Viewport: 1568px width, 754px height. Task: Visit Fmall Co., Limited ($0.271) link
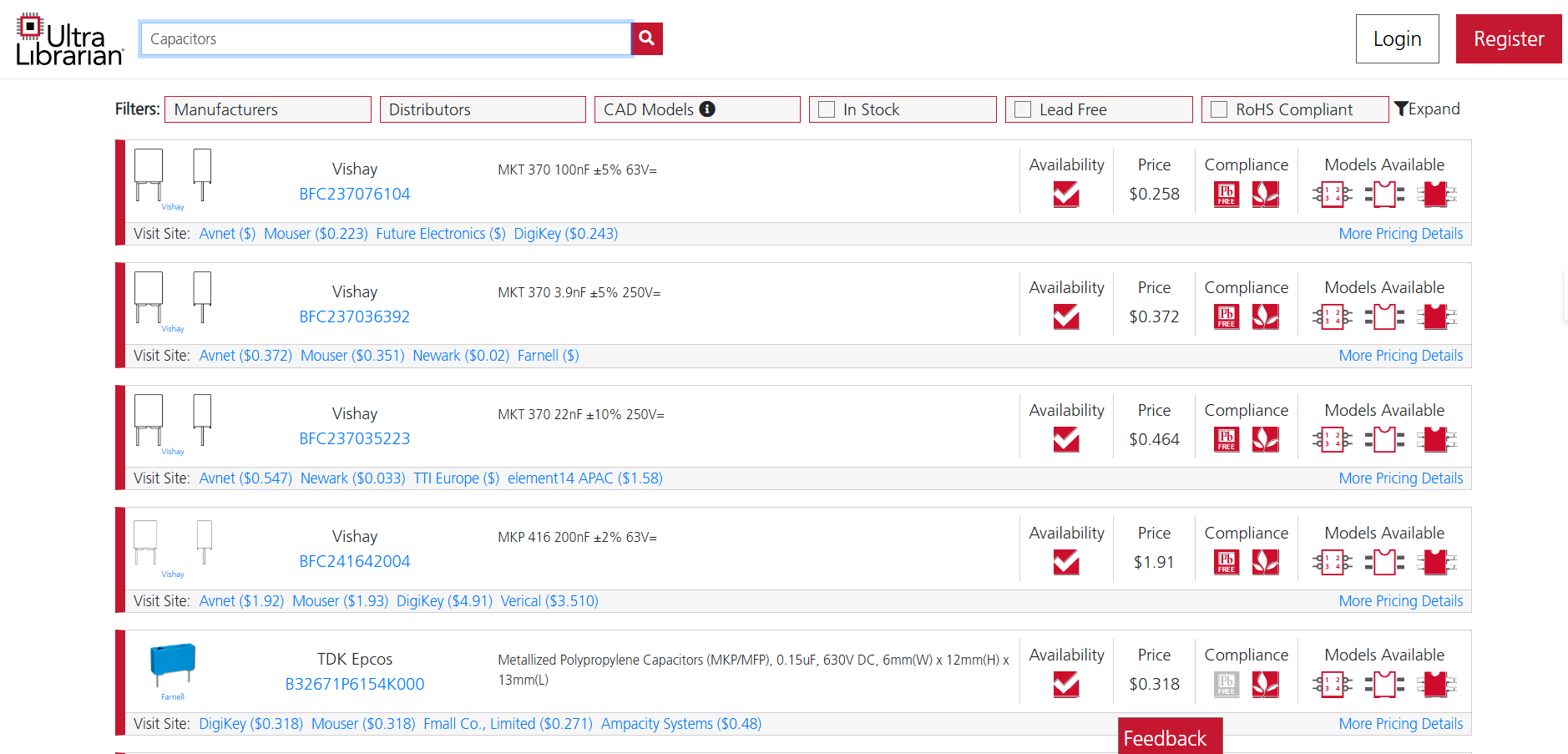coord(508,724)
